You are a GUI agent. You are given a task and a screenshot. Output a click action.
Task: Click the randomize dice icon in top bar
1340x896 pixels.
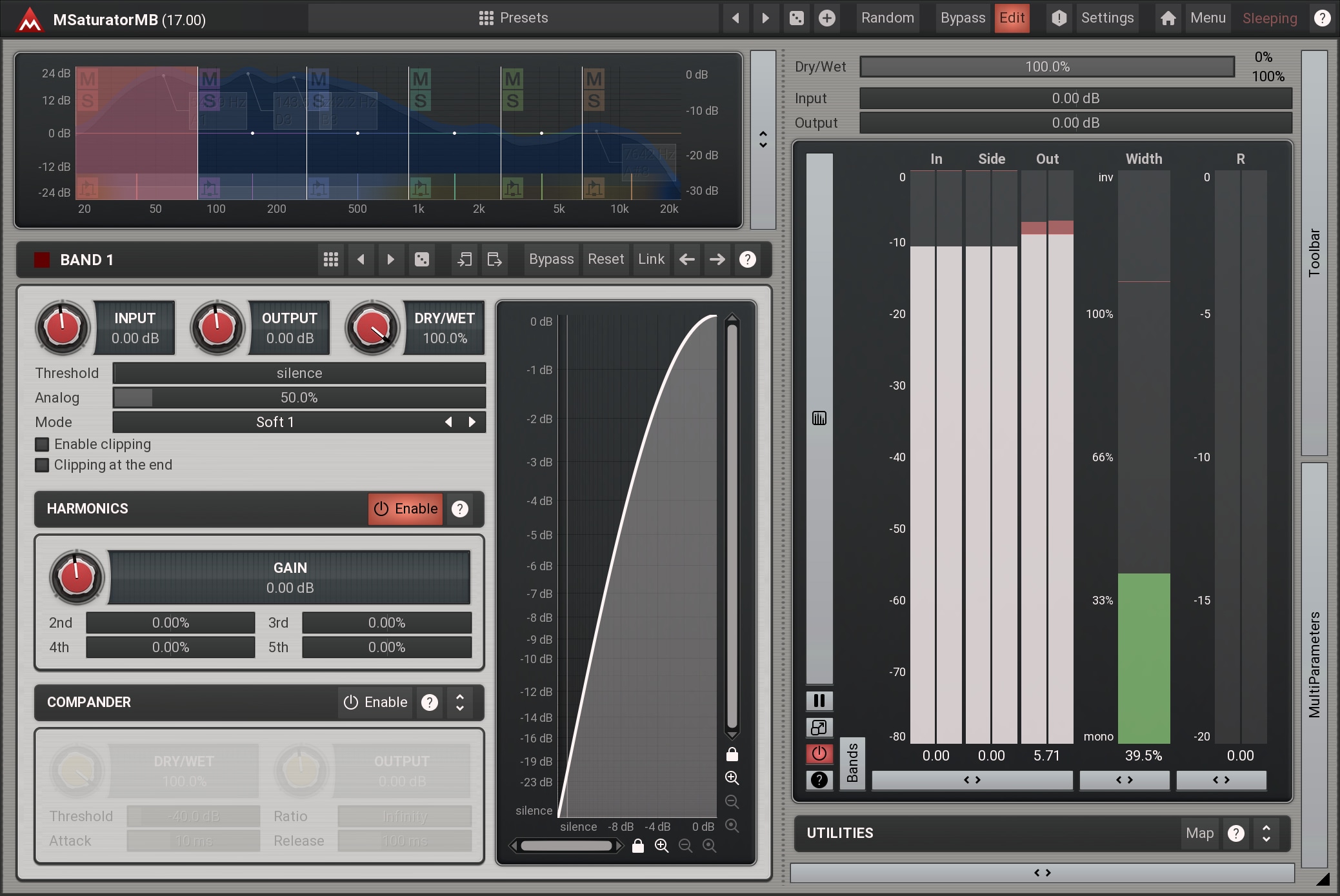click(x=797, y=18)
